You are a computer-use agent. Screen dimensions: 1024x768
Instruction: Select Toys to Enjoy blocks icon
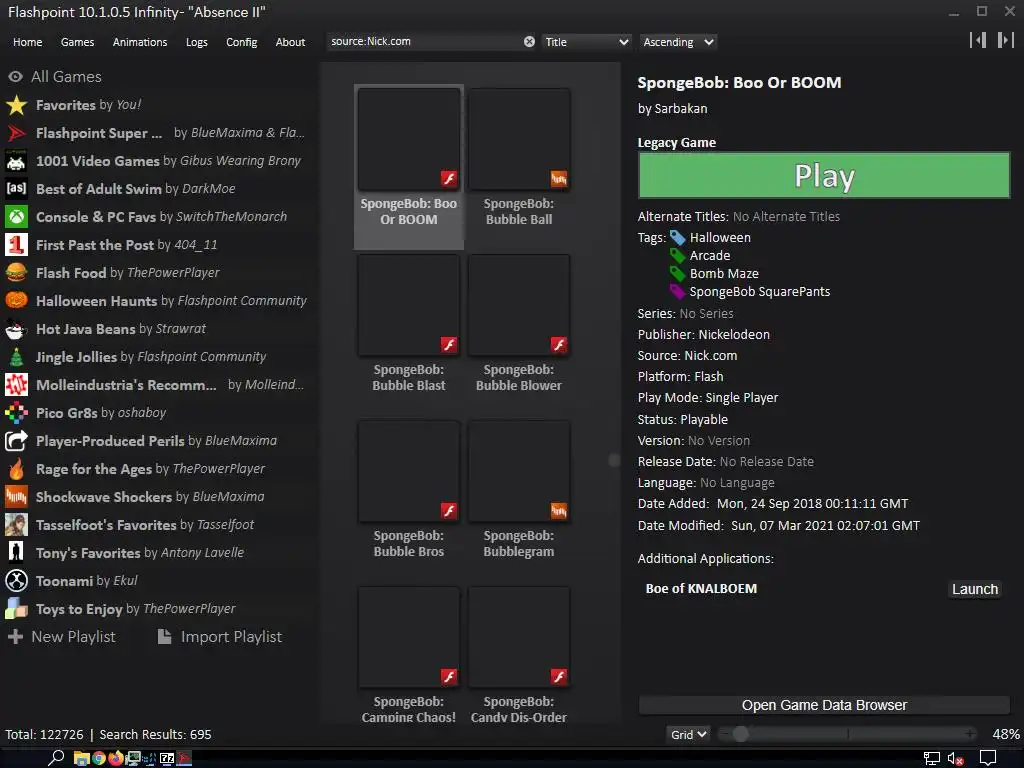pos(16,609)
